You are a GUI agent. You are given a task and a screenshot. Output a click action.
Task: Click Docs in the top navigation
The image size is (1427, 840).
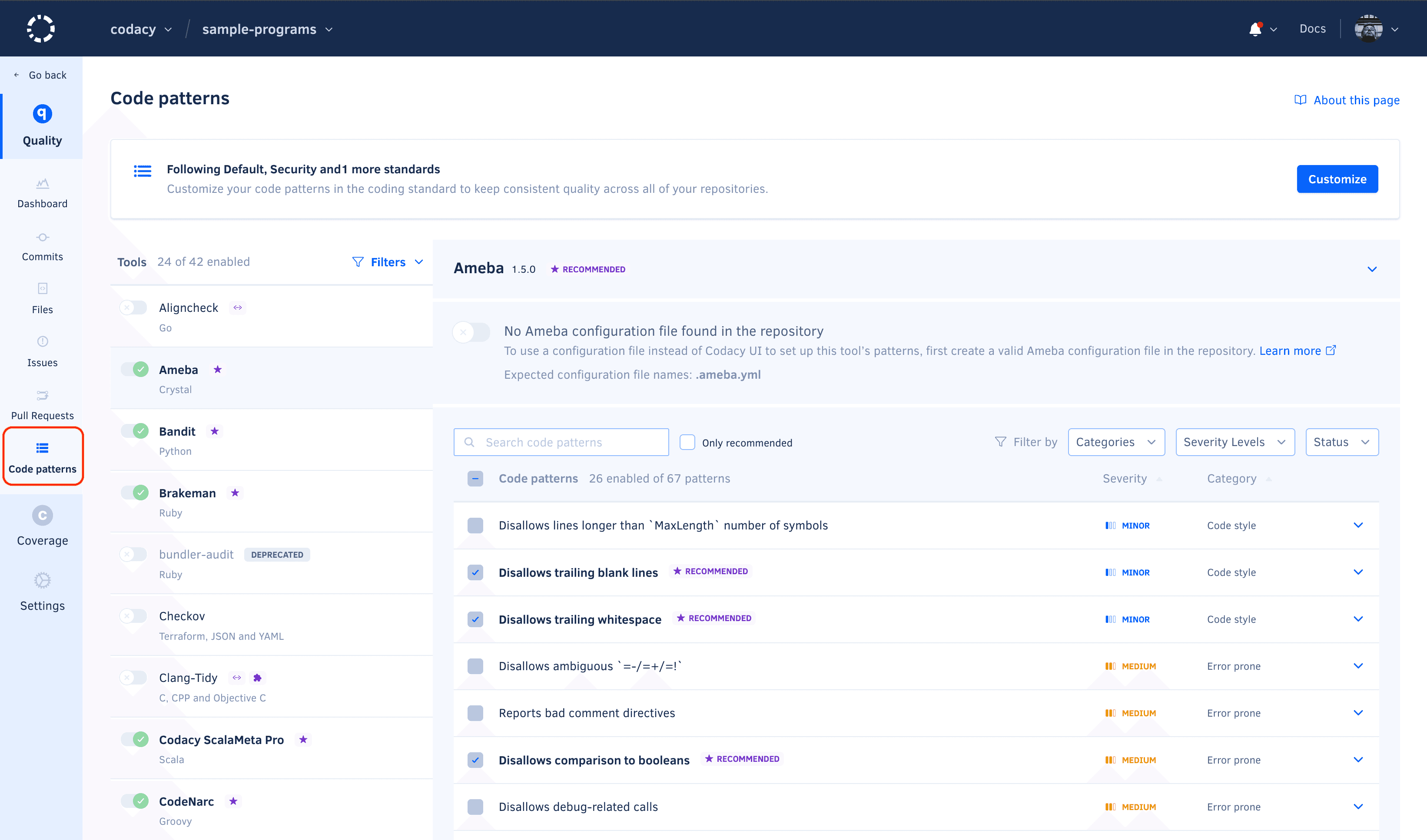1313,28
